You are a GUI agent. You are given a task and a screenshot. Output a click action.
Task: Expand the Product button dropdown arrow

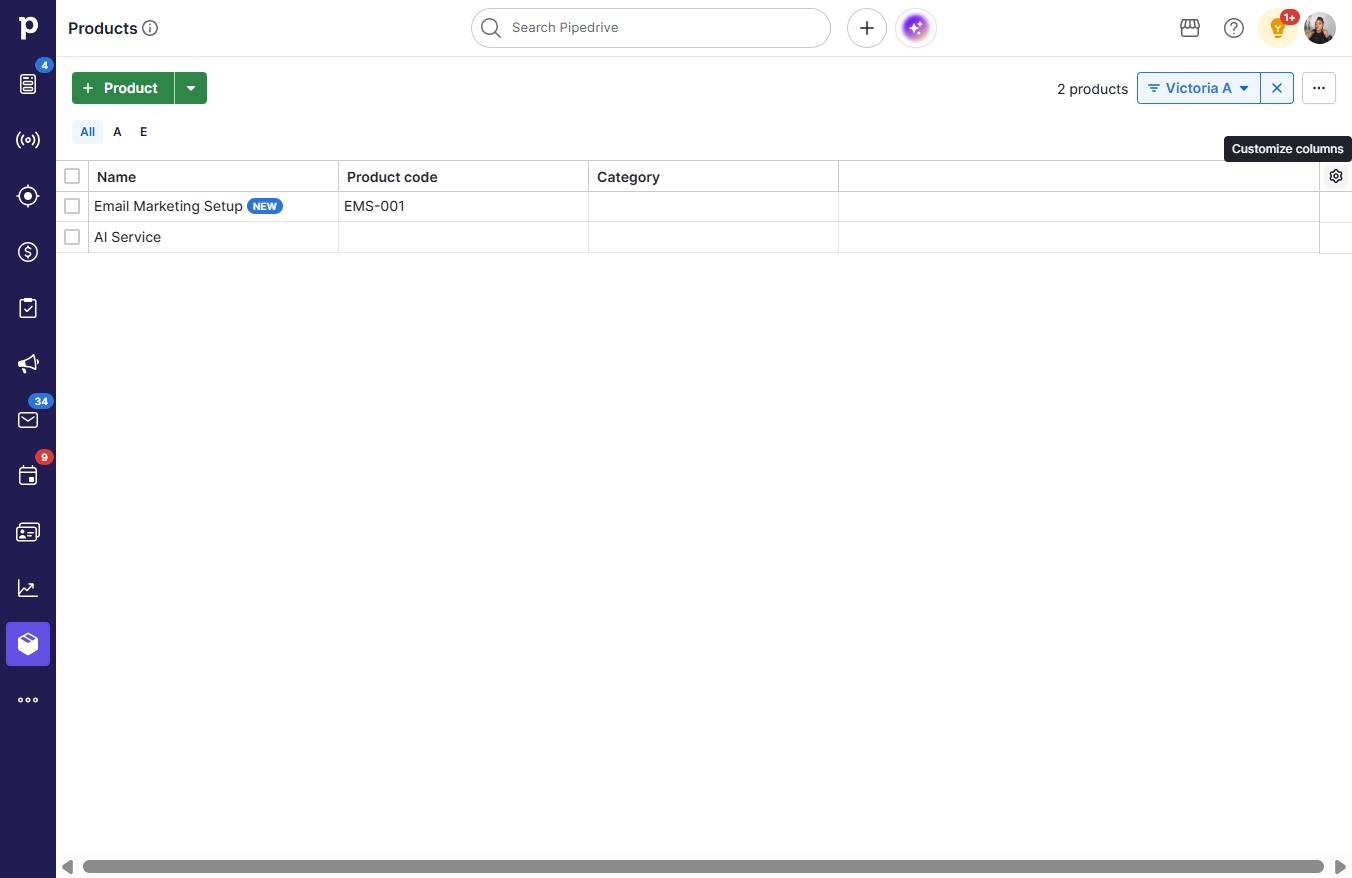[x=191, y=88]
